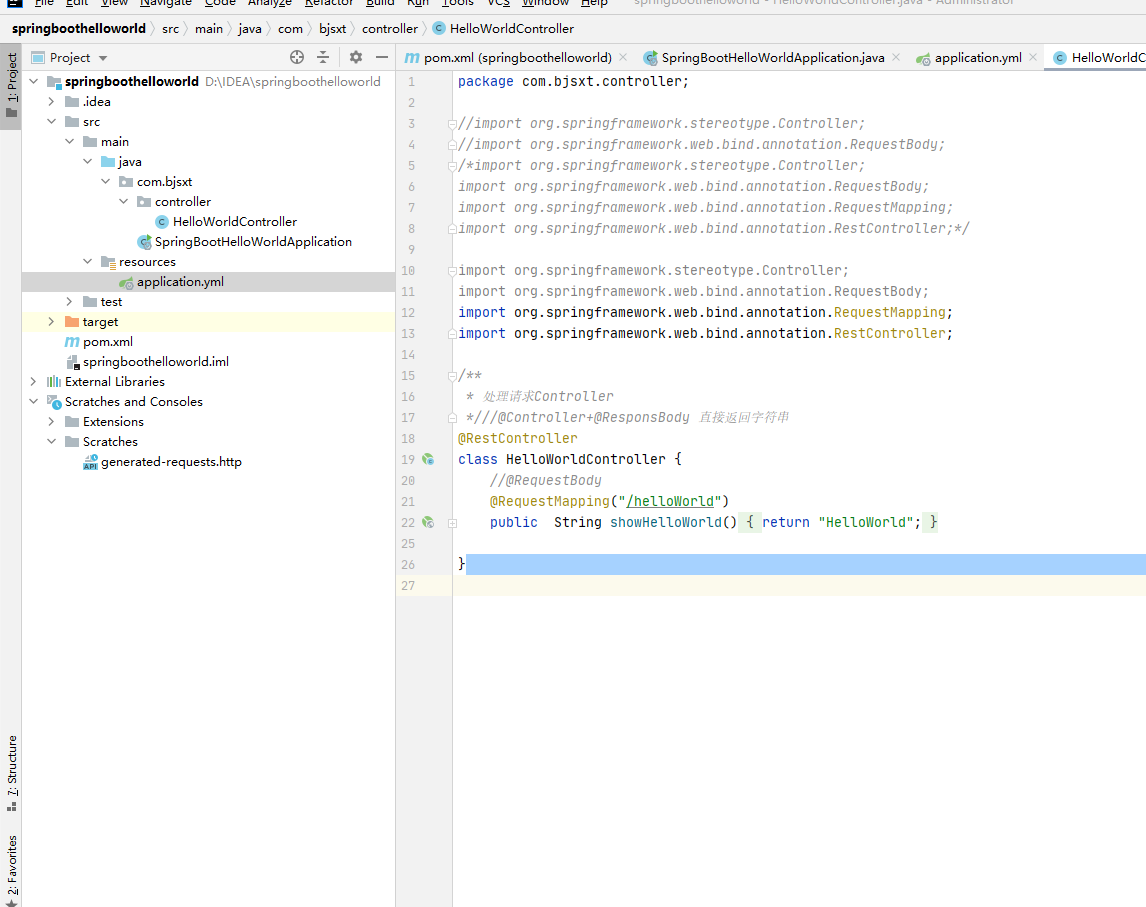The height and width of the screenshot is (907, 1146).
Task: Click the run gutter icon on line 19
Action: (x=428, y=459)
